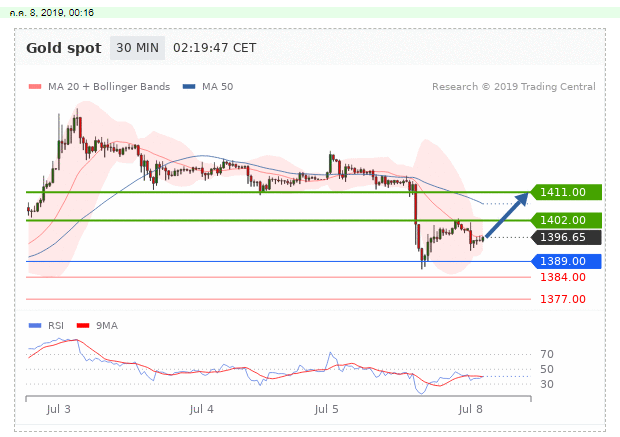Click the Research © 2019 Trading Central credit

point(514,87)
